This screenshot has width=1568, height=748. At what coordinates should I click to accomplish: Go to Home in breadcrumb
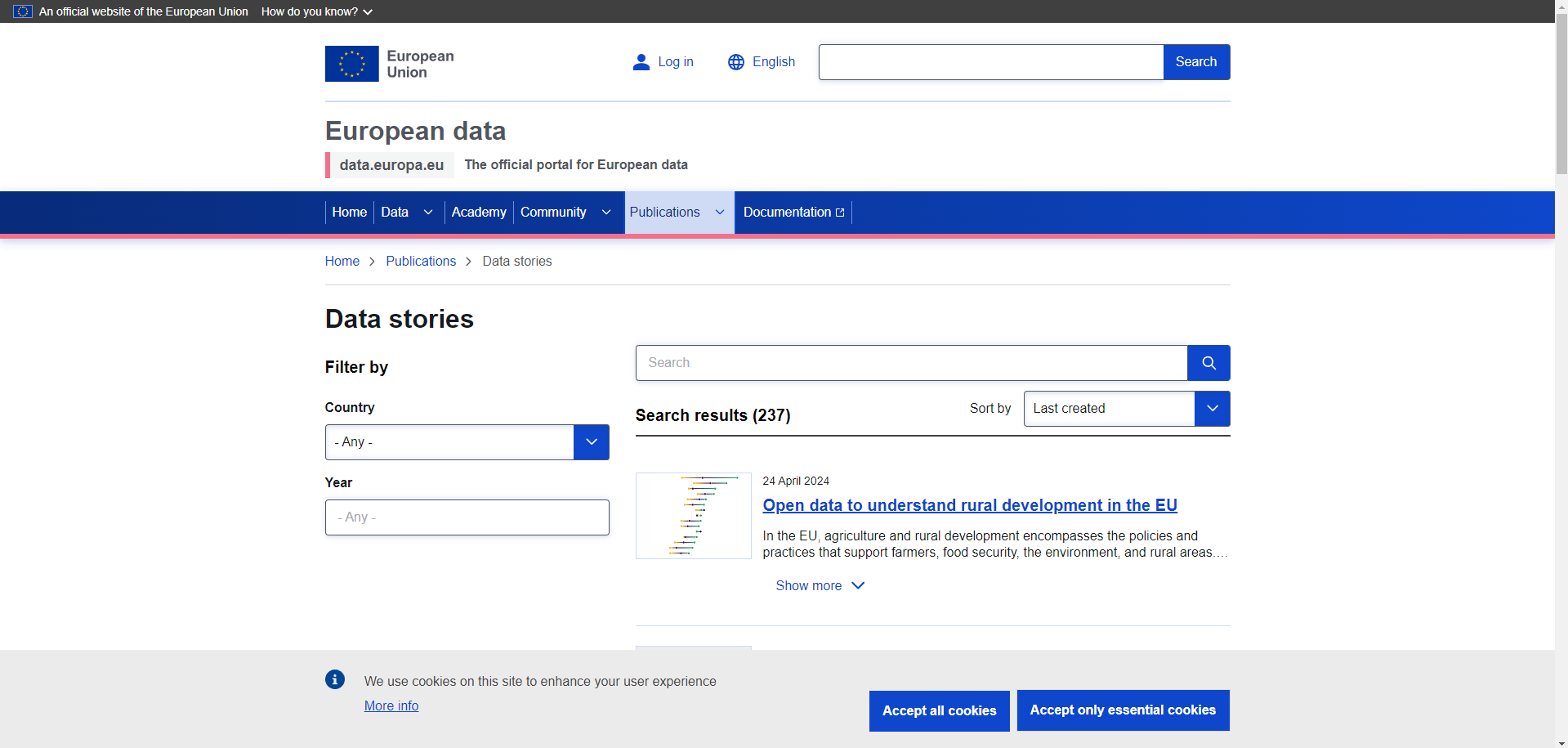coord(342,262)
